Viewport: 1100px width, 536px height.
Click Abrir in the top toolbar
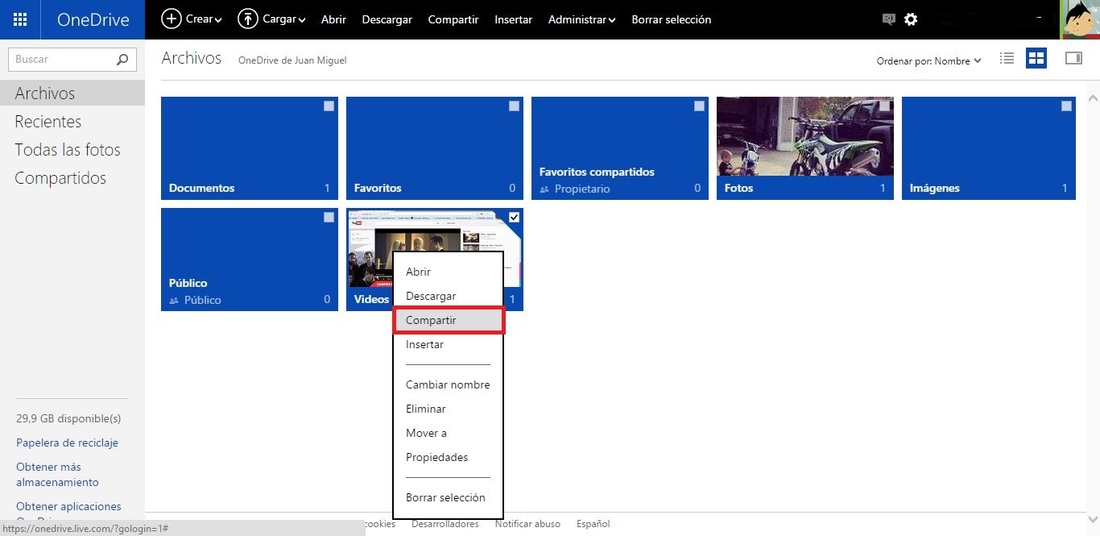pyautogui.click(x=333, y=20)
